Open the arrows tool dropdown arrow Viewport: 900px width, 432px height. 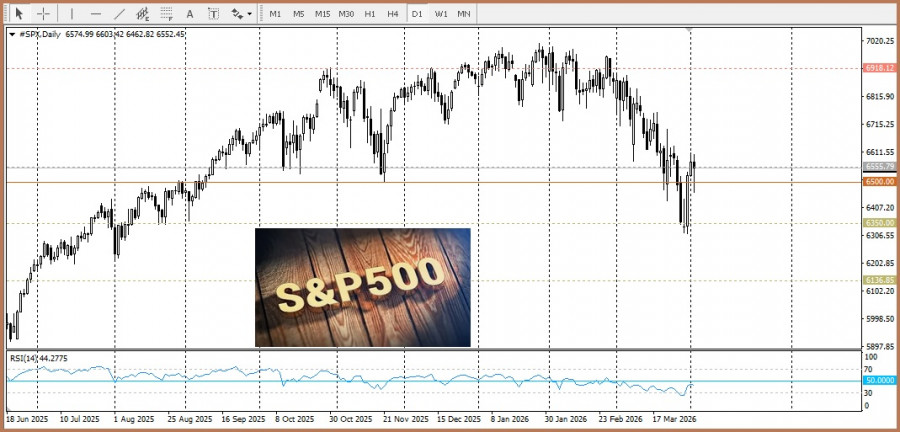(x=249, y=13)
